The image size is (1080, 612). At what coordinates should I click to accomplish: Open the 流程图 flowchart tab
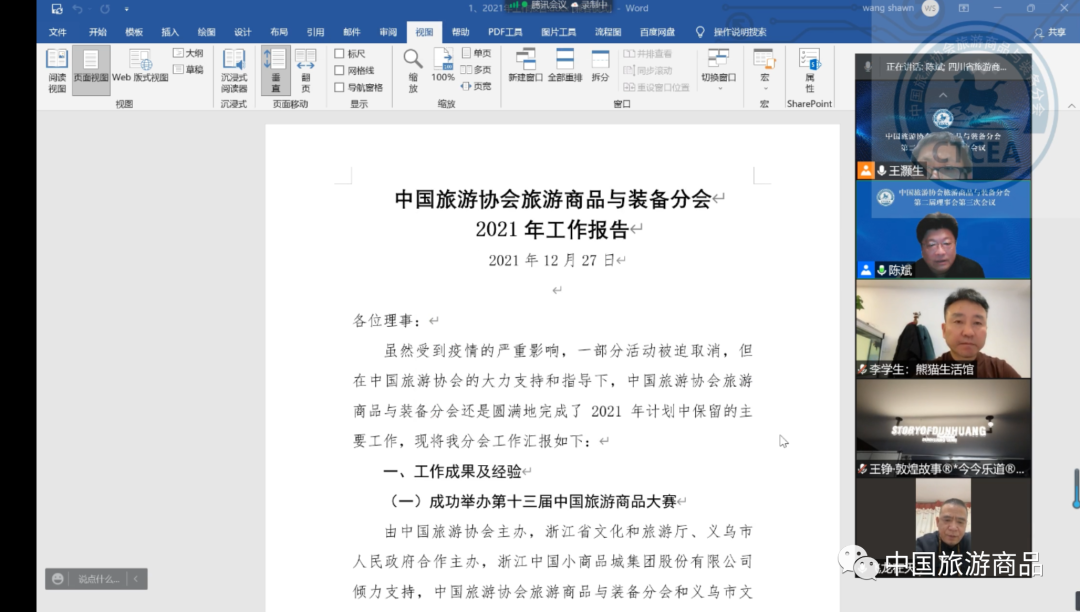pyautogui.click(x=608, y=32)
